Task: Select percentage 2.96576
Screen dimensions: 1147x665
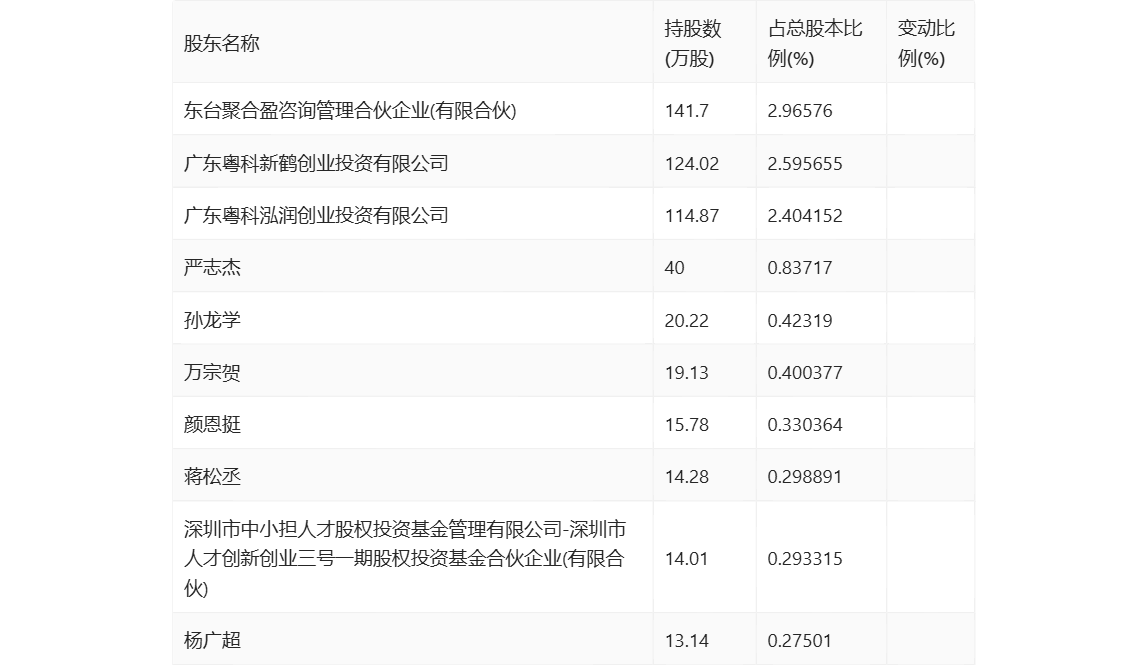Action: [x=800, y=110]
